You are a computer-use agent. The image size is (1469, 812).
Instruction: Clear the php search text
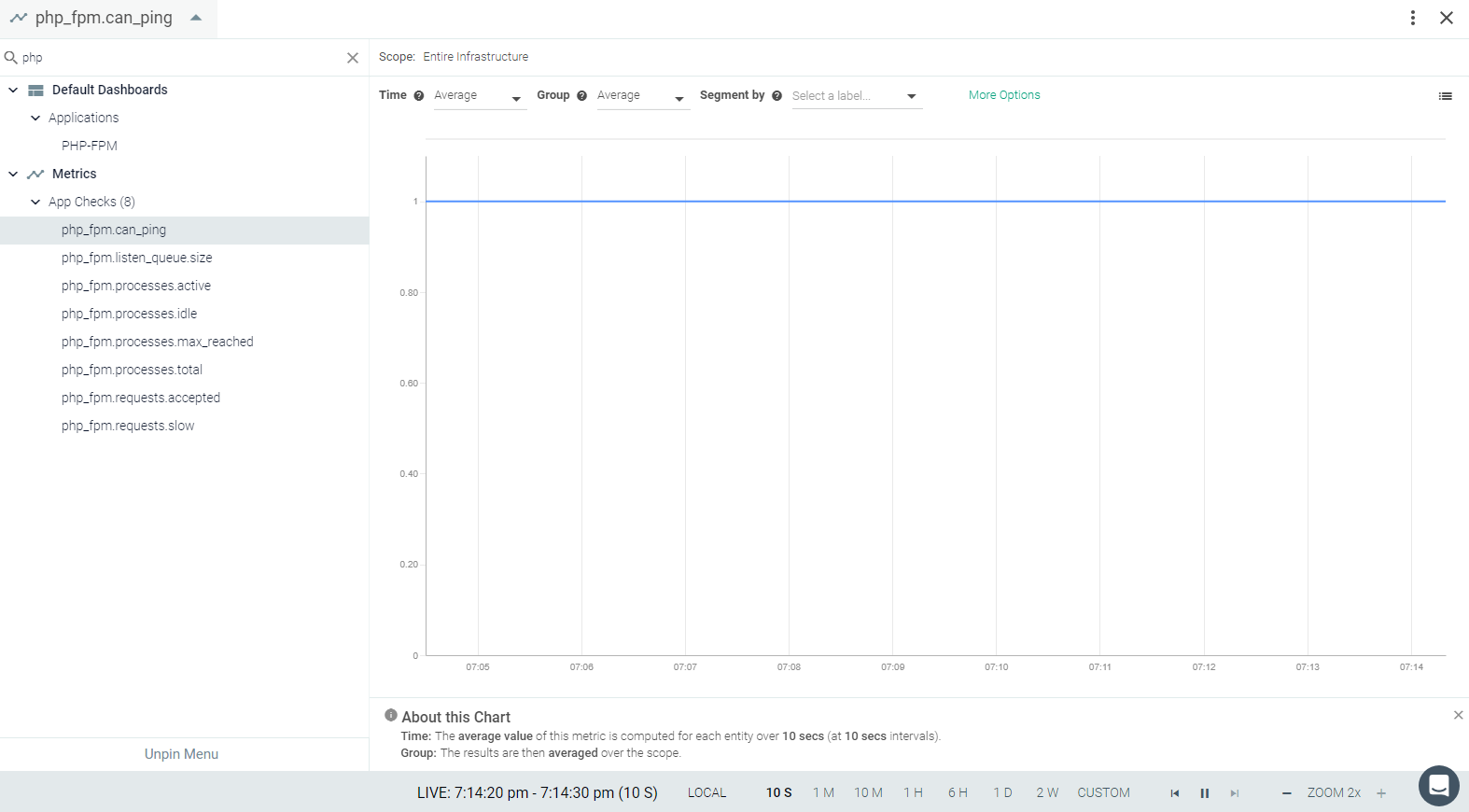coord(353,58)
